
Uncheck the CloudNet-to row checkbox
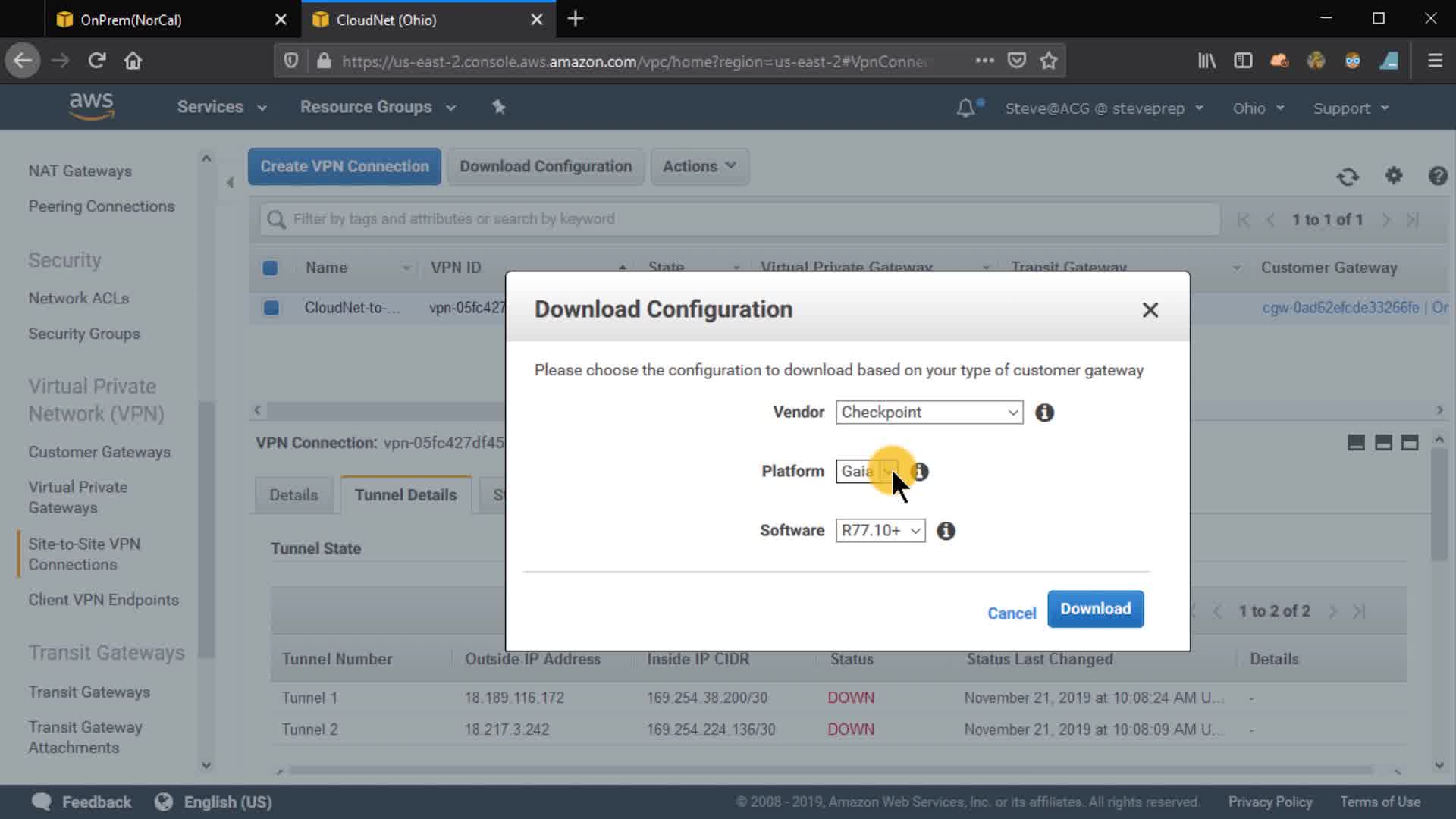pos(271,308)
